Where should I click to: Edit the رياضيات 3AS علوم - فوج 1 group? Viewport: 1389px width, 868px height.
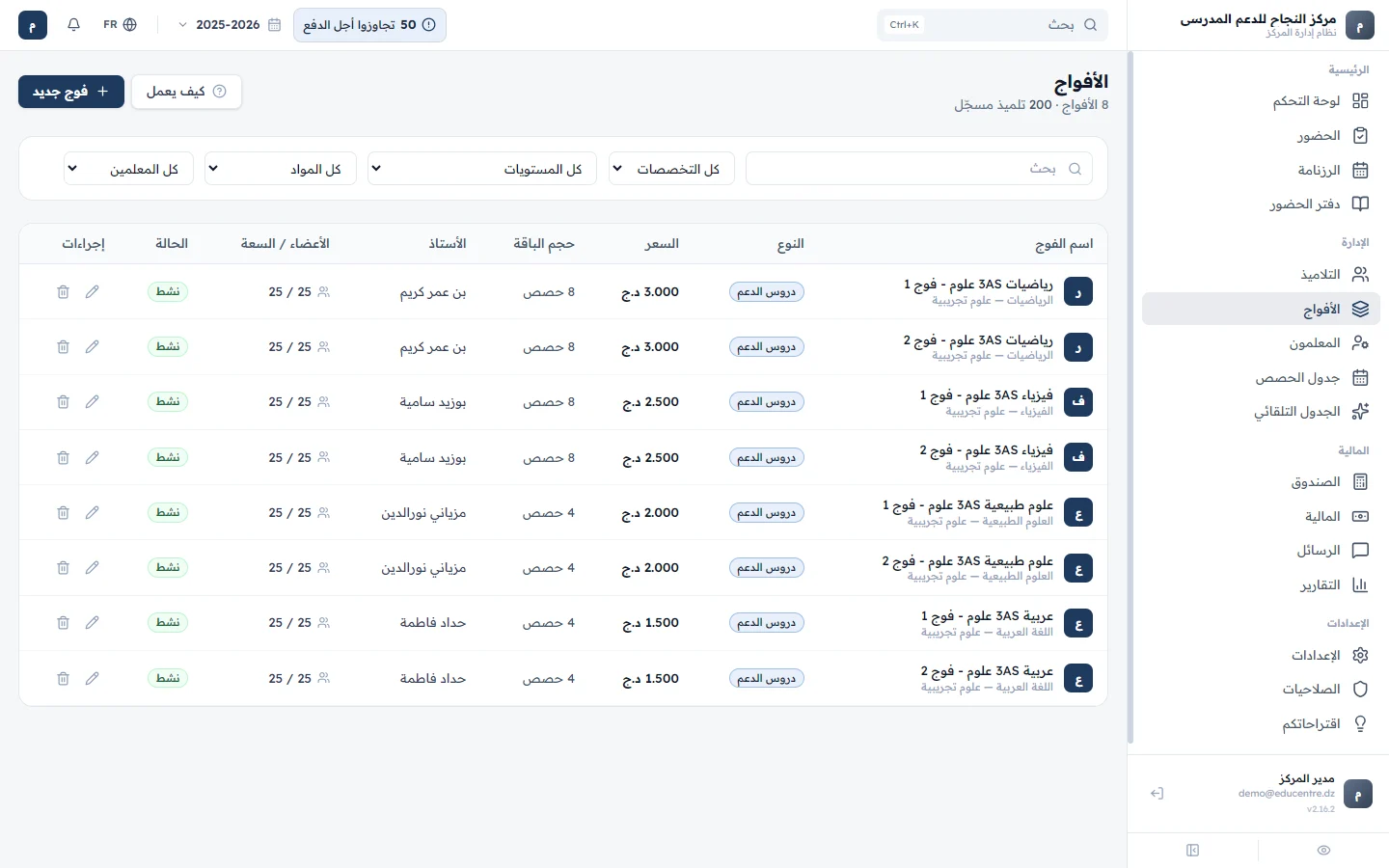[x=93, y=291]
